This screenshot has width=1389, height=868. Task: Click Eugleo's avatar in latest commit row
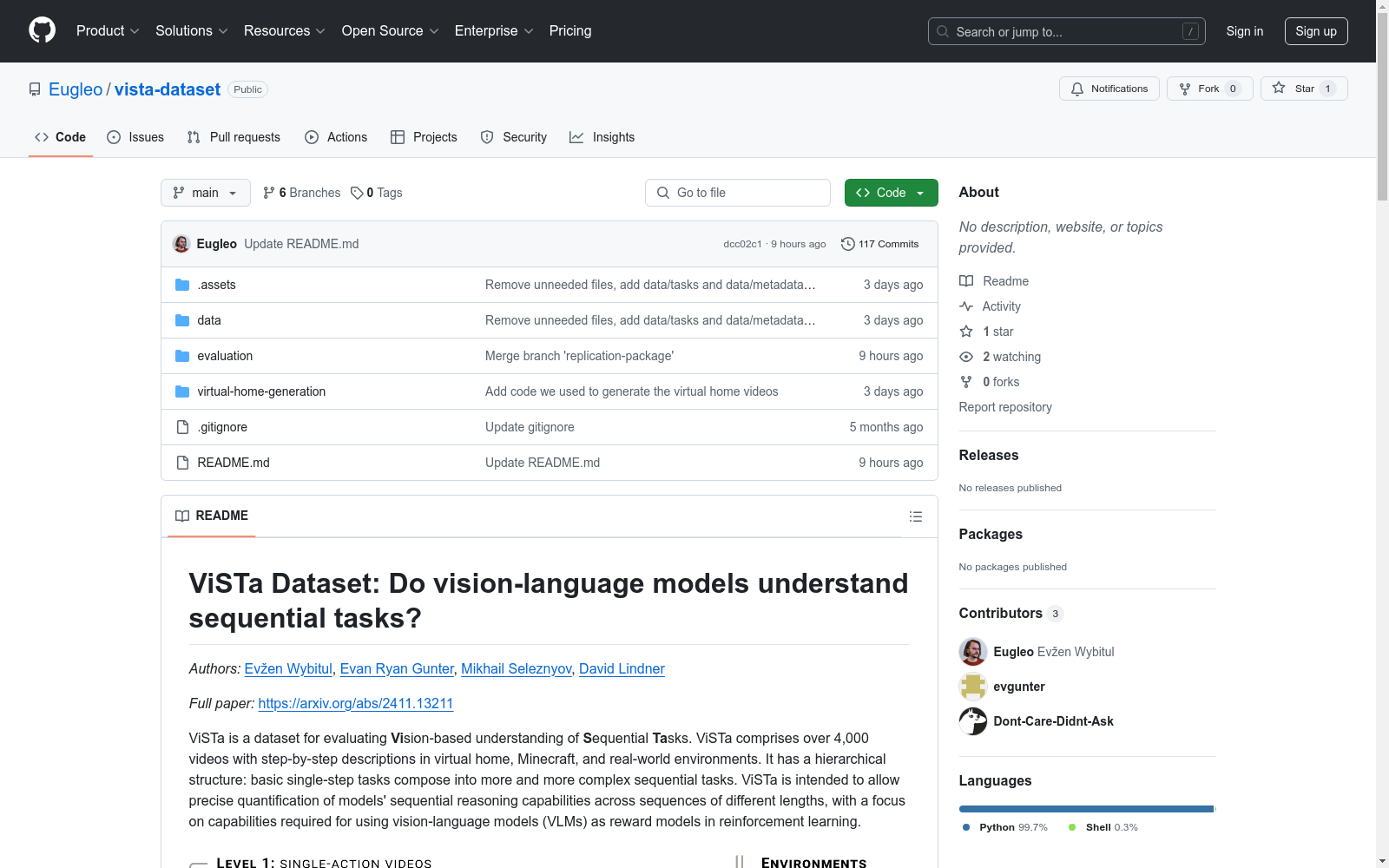coord(181,244)
